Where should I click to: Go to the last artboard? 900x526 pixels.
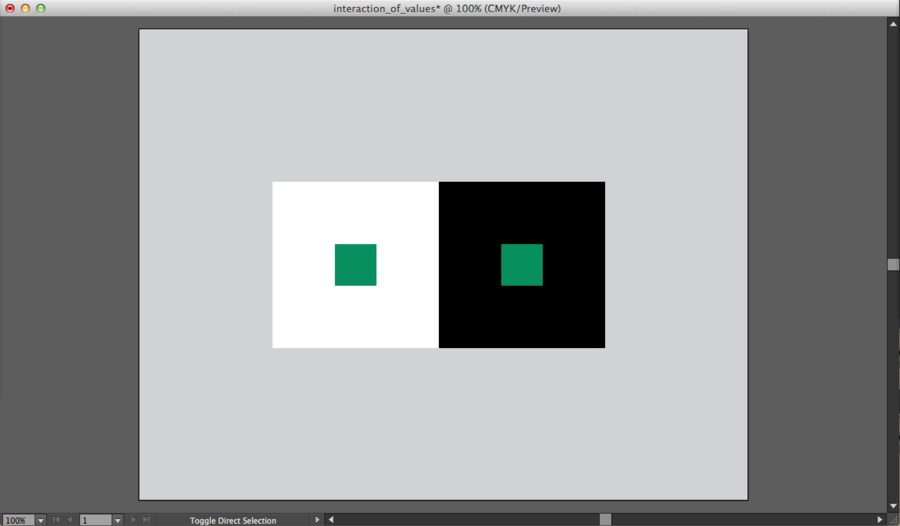click(x=146, y=520)
